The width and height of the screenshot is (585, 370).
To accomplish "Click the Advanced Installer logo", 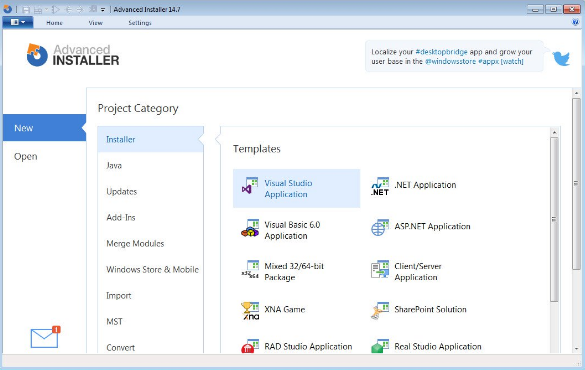I will click(73, 55).
